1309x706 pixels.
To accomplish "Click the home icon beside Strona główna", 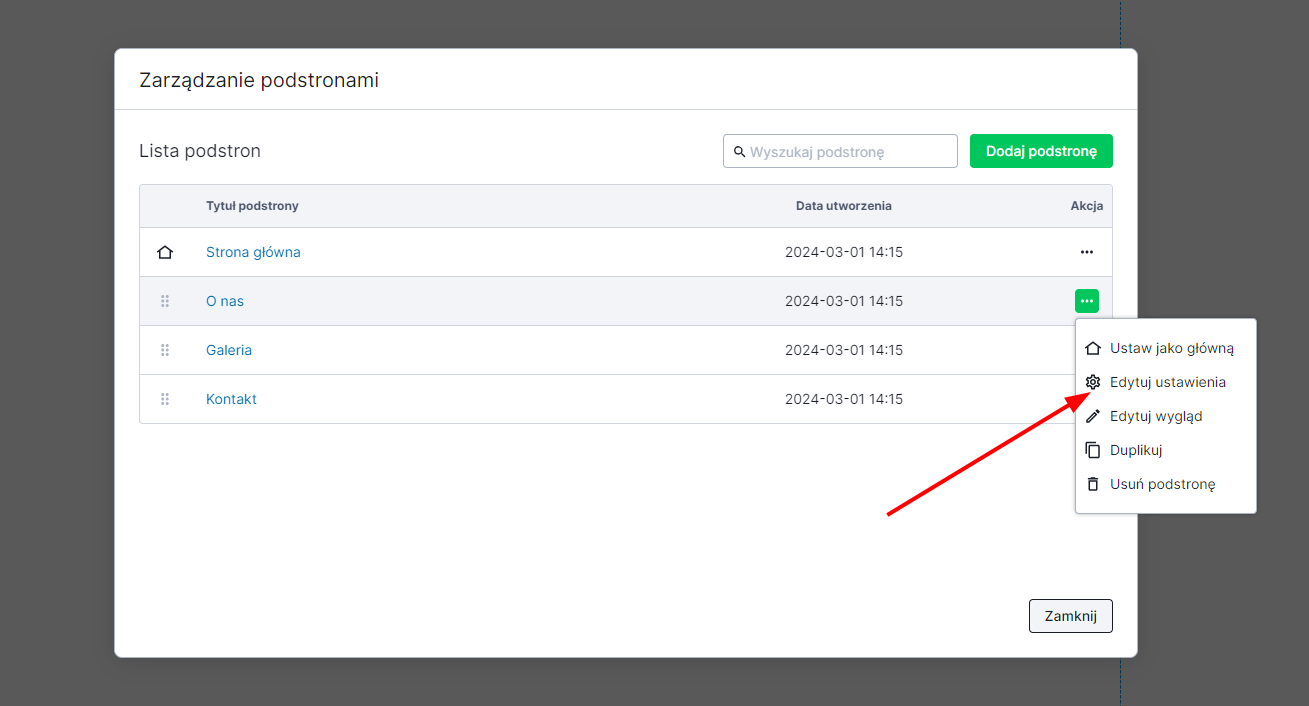I will 165,253.
